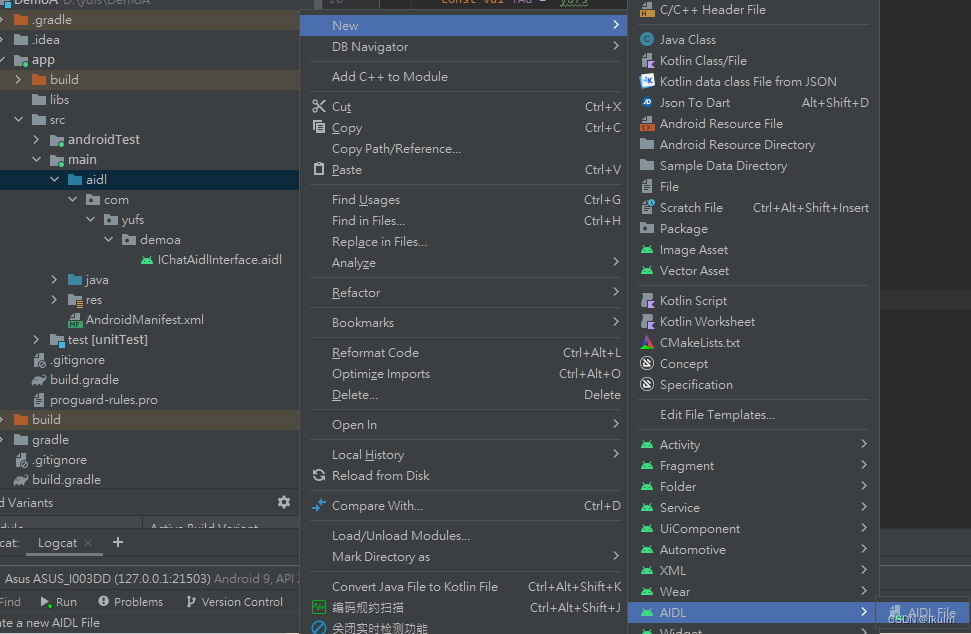The height and width of the screenshot is (634, 971).
Task: Open the Problems tool window
Action: pyautogui.click(x=130, y=602)
